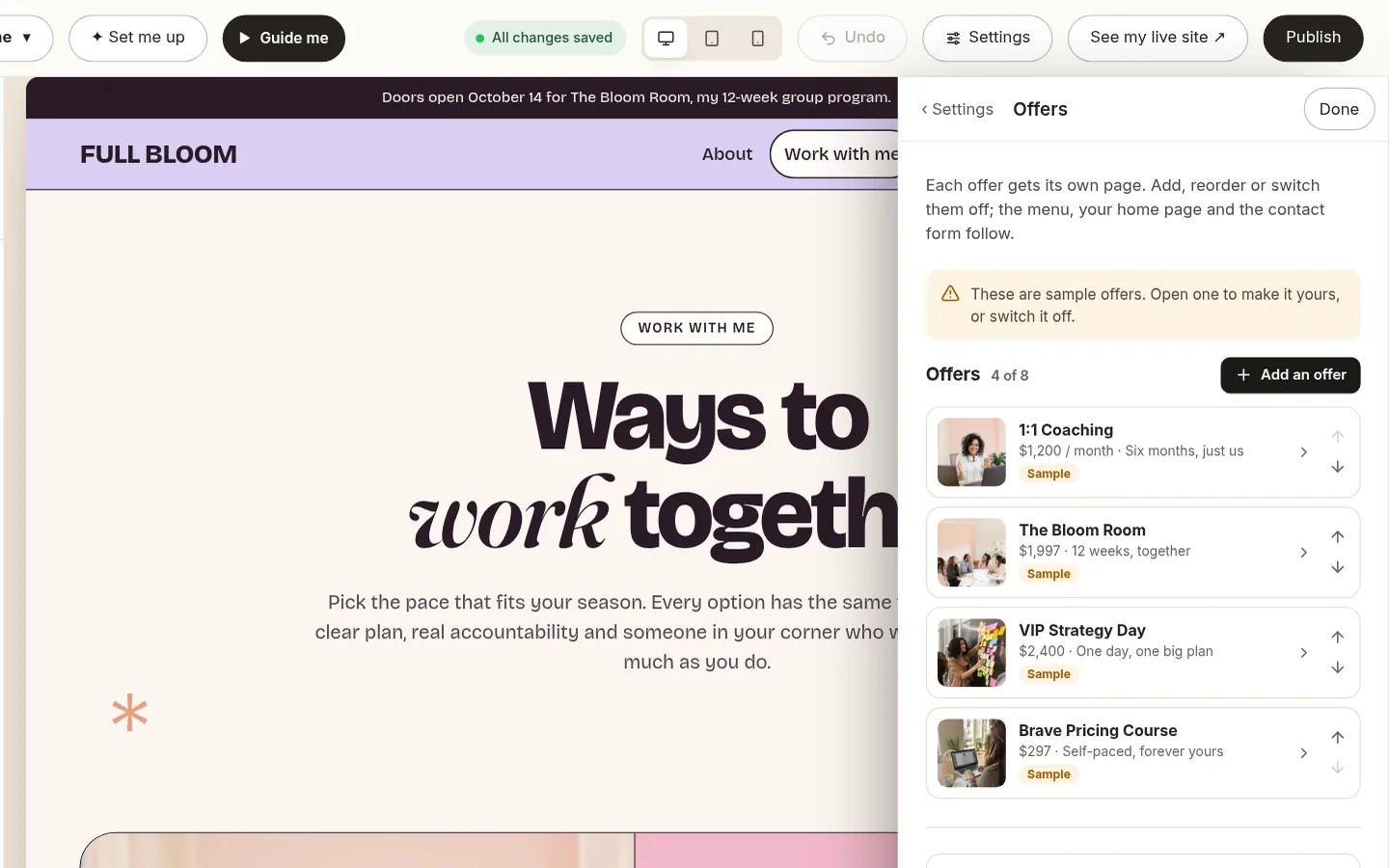Click '$1,200 / month' price text

pos(1066,451)
